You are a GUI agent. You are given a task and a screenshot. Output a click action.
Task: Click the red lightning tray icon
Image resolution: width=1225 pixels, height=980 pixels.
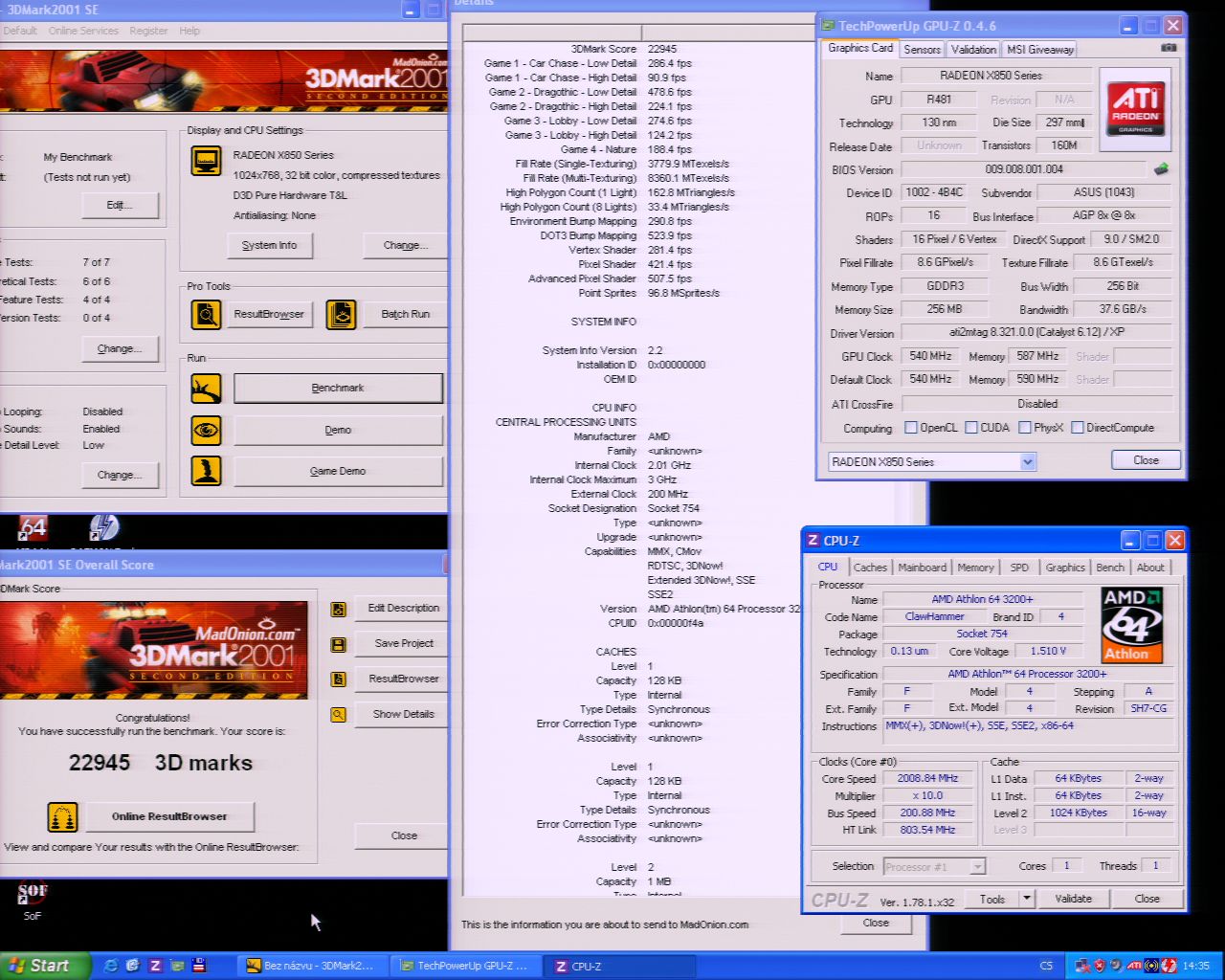1169,966
